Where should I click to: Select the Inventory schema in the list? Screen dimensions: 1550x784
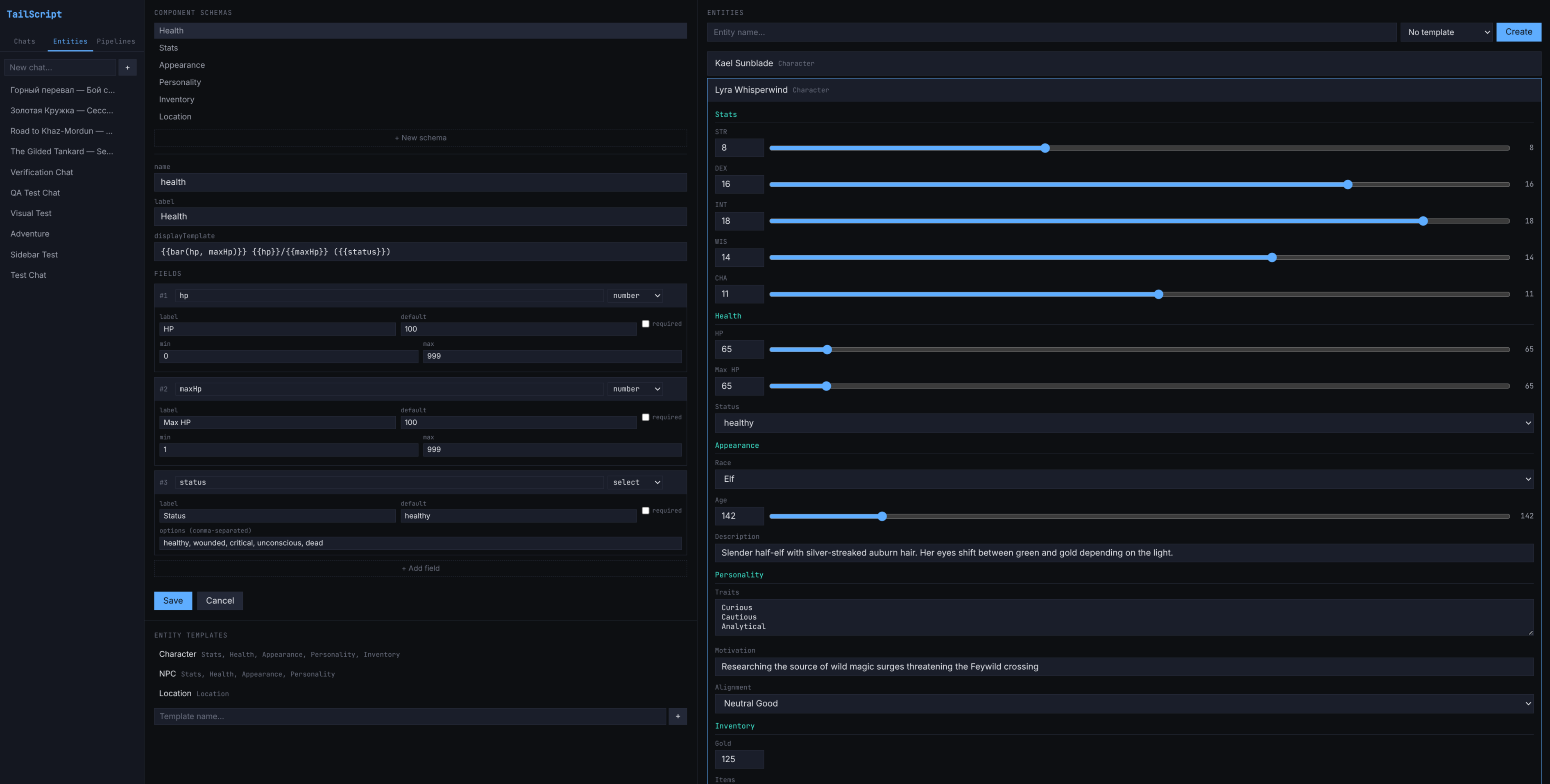coord(176,99)
